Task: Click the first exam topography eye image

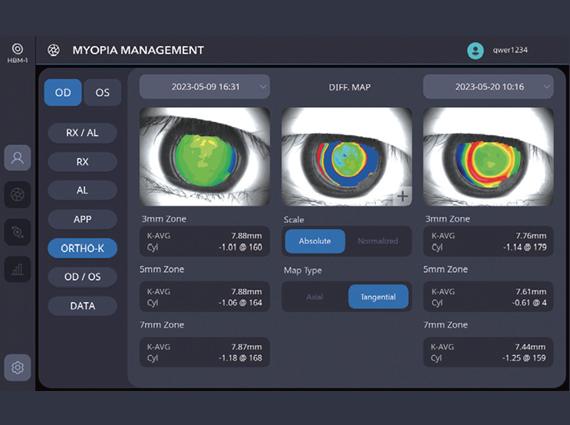Action: pos(205,157)
